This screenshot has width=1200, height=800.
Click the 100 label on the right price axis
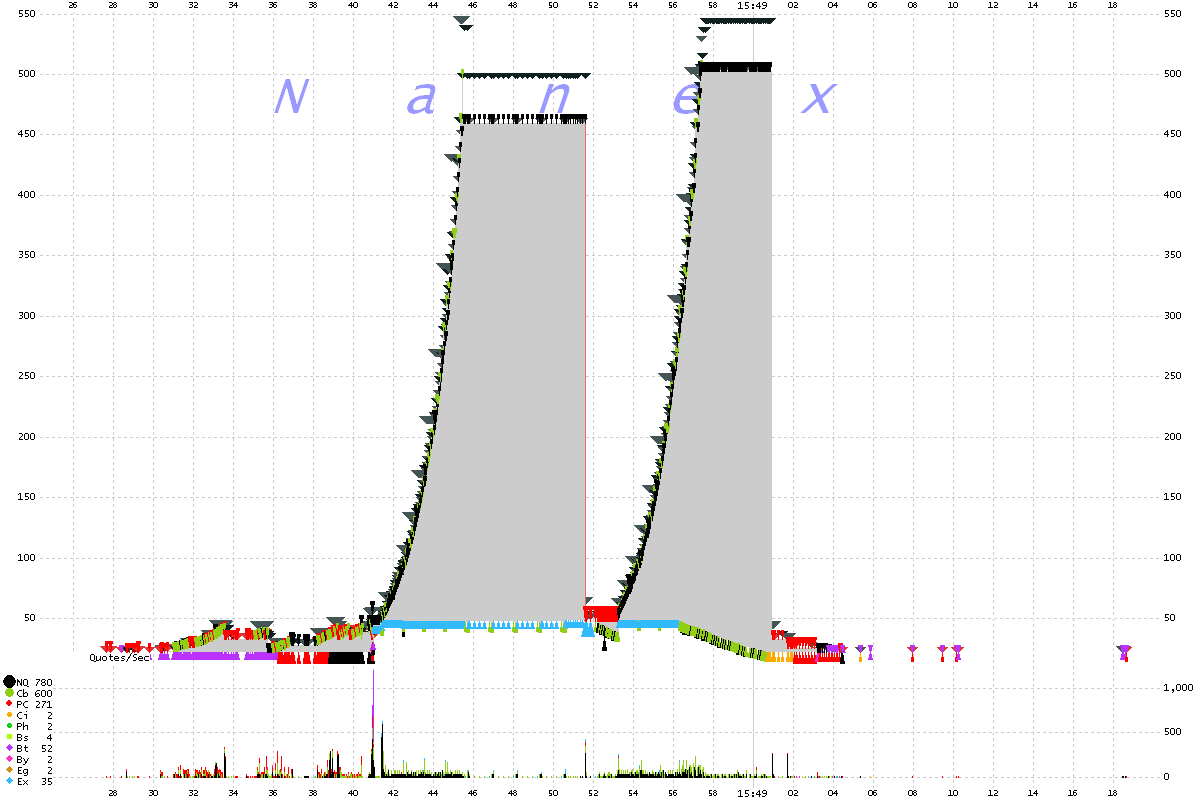(1174, 558)
